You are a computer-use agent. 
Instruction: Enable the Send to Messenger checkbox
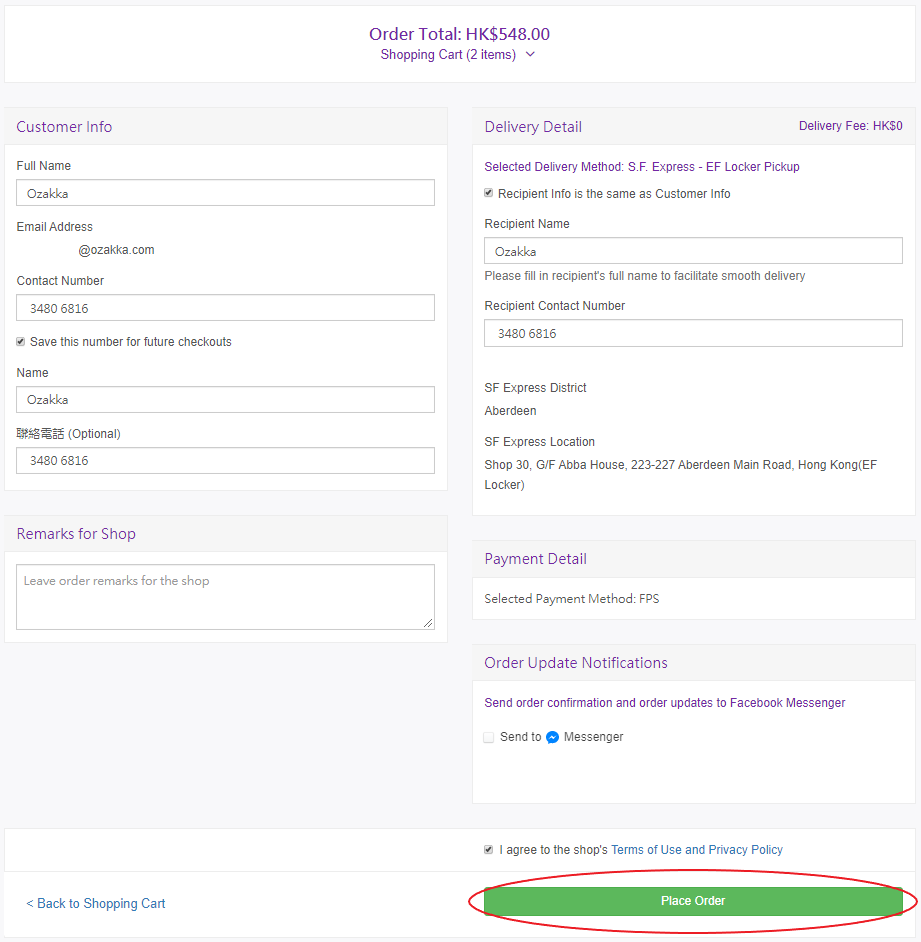point(489,737)
